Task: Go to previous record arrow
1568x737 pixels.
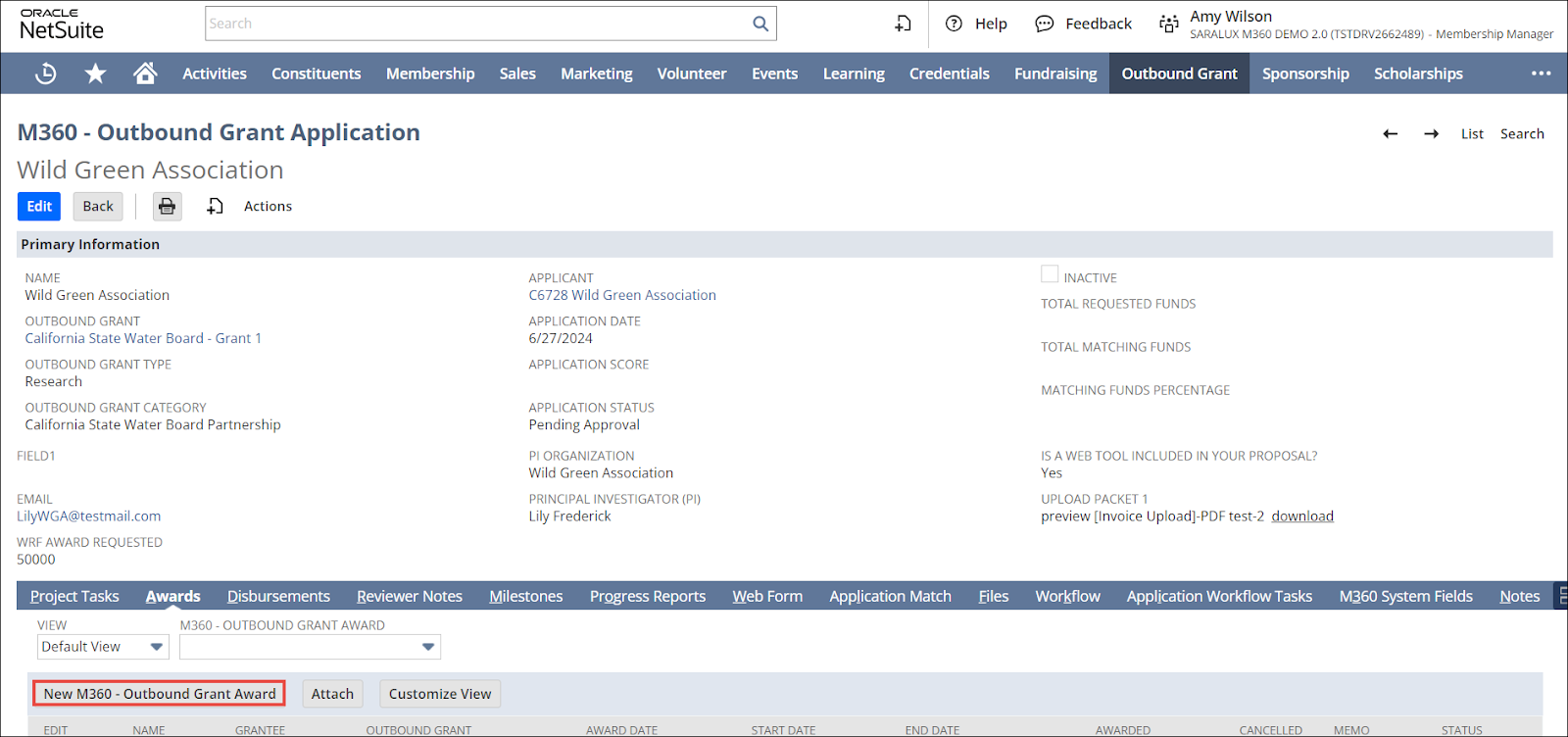Action: pos(1390,134)
